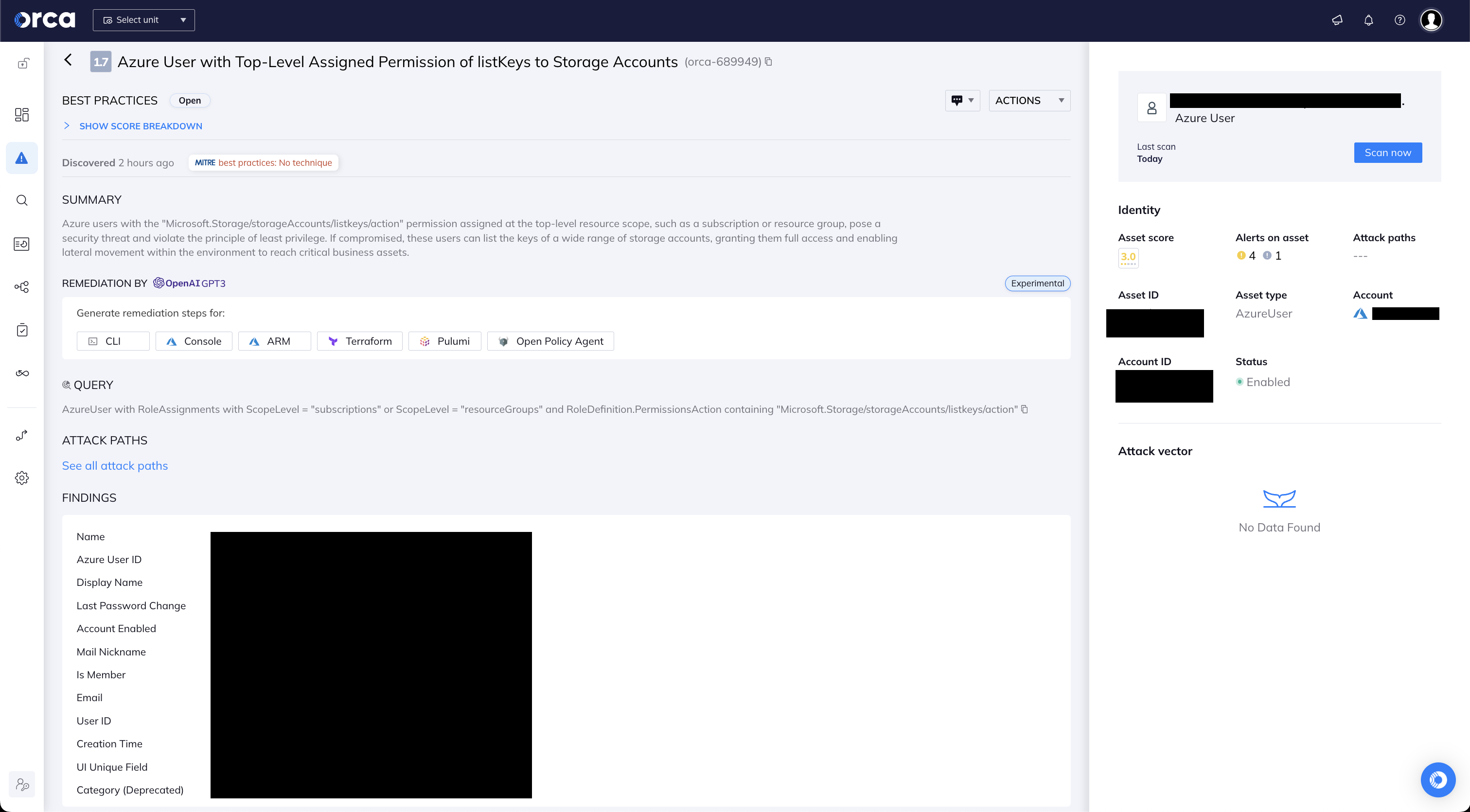Click the Scan now button
Viewport: 1470px width, 812px height.
[x=1388, y=152]
